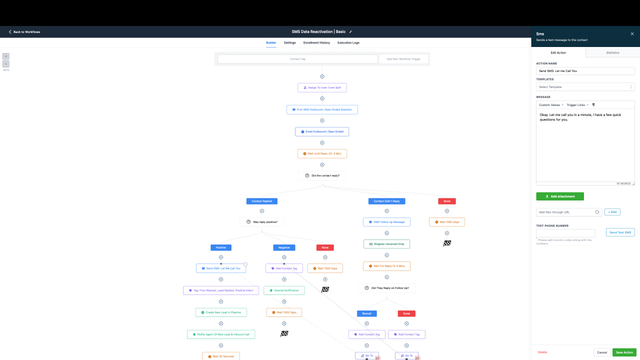Image resolution: width=640 pixels, height=360 pixels.
Task: Open Assign To User Even Split node
Action: pos(322,88)
